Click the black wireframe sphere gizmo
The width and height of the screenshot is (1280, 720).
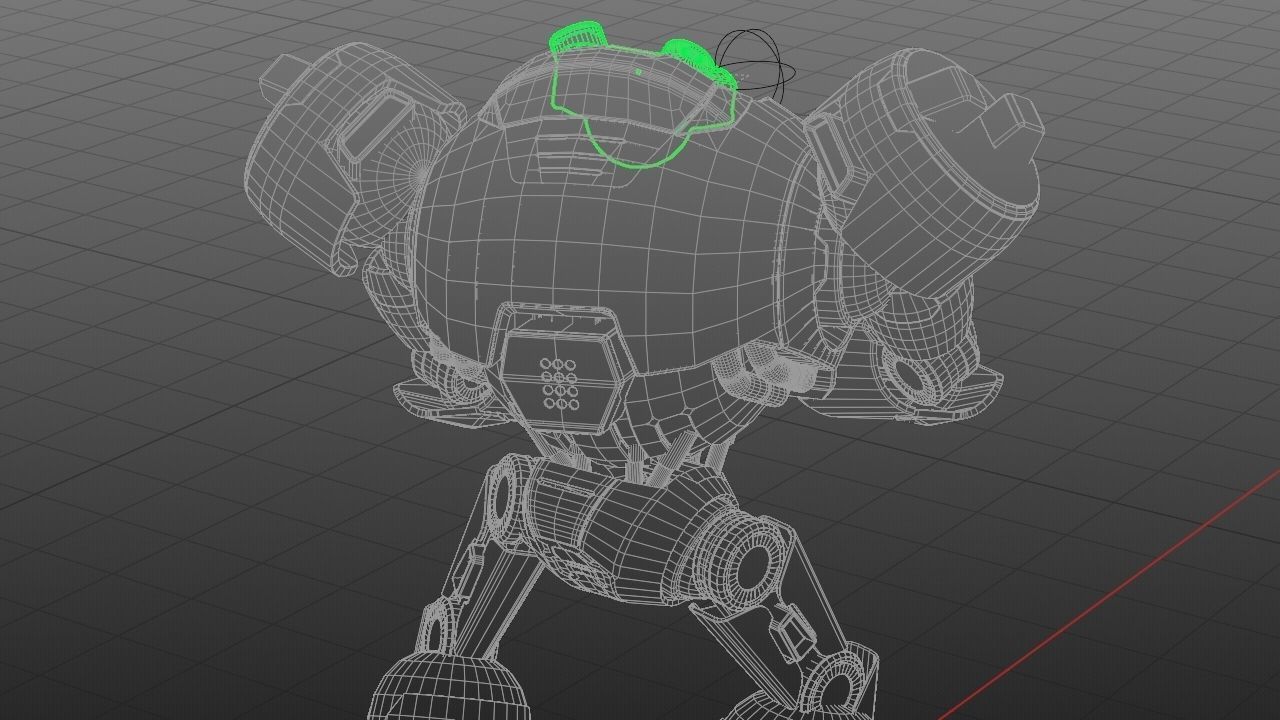pos(754,65)
